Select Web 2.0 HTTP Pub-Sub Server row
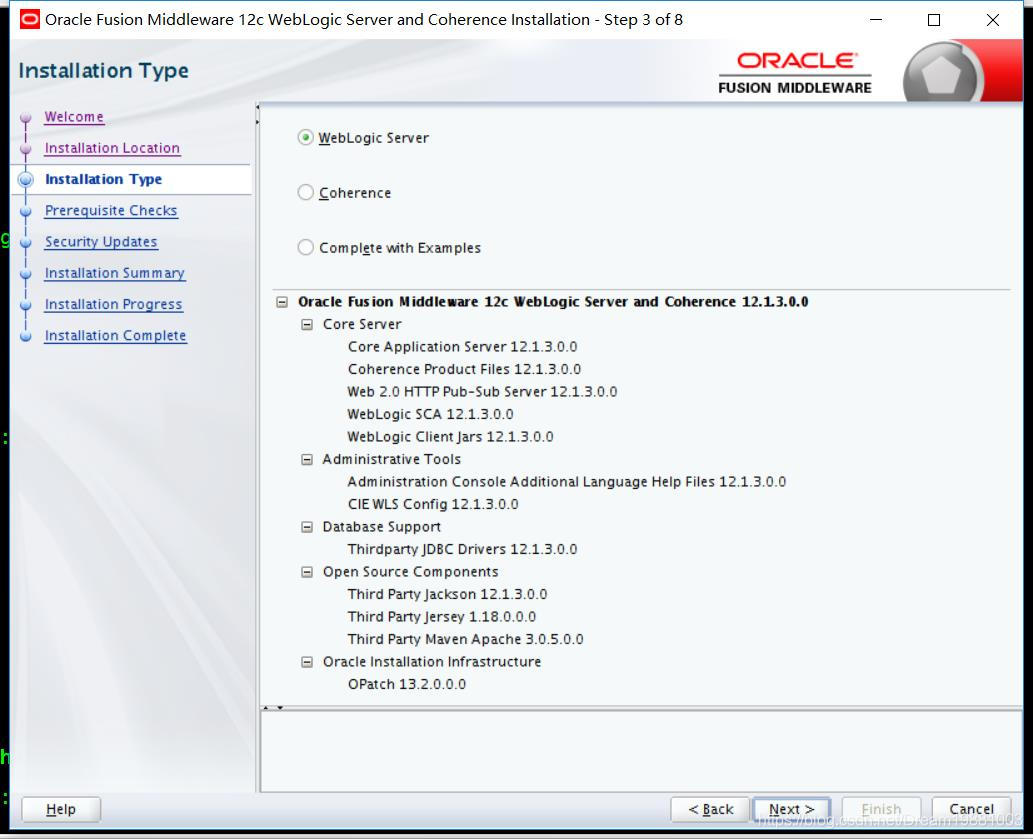 tap(482, 392)
